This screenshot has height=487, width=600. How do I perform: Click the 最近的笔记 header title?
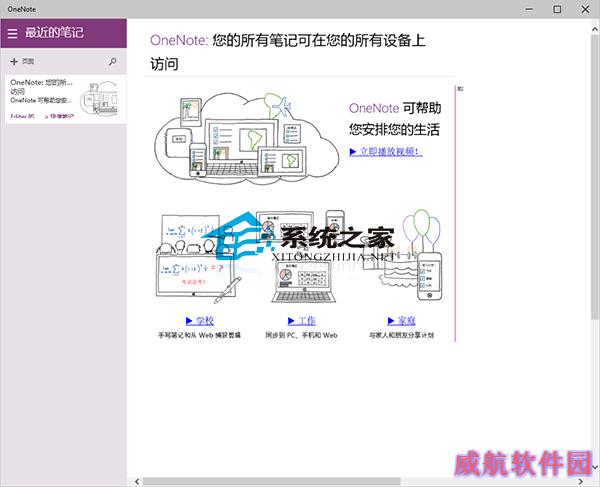click(x=54, y=33)
